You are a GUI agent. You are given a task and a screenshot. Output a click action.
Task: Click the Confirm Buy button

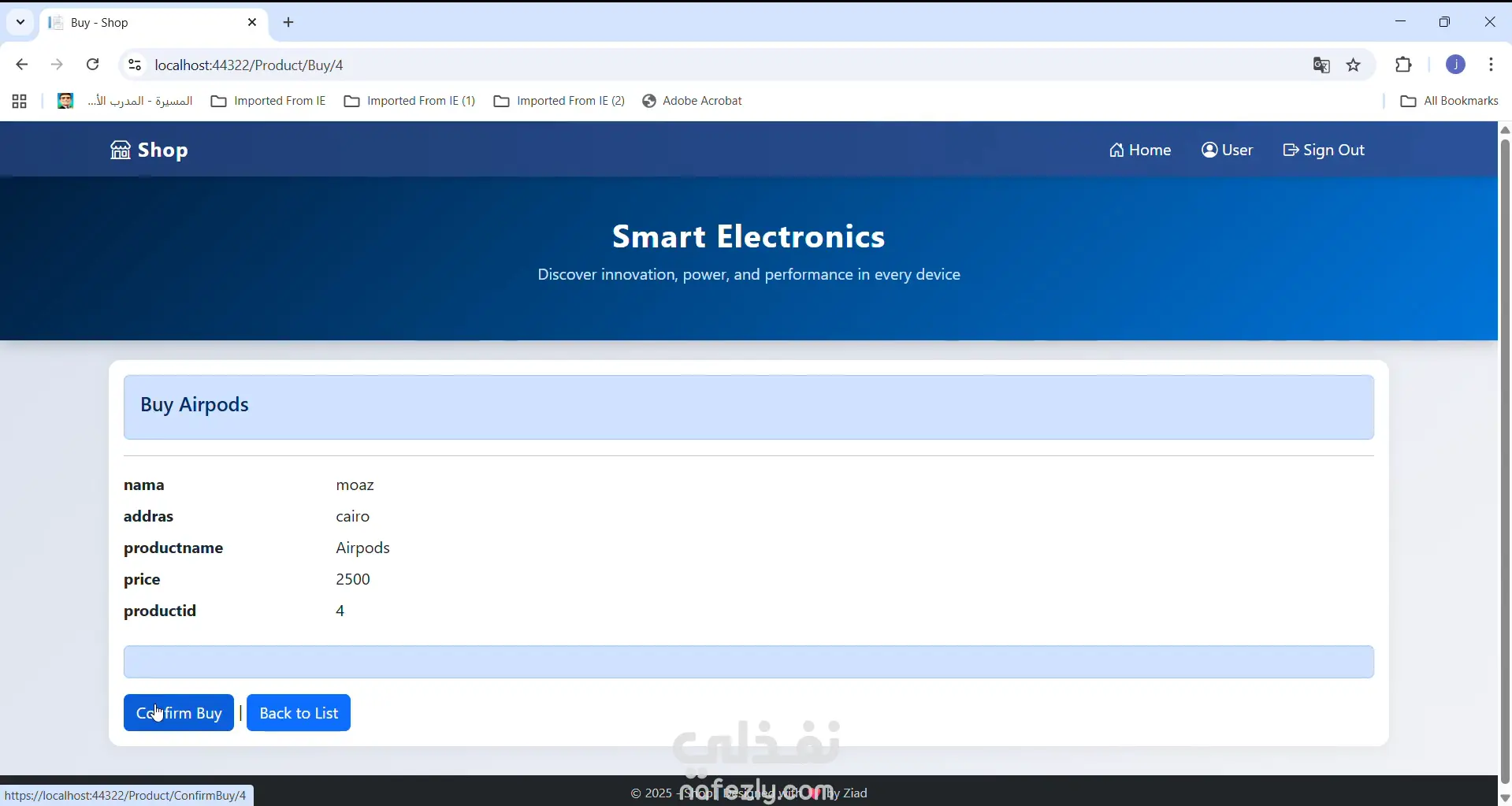(x=179, y=712)
